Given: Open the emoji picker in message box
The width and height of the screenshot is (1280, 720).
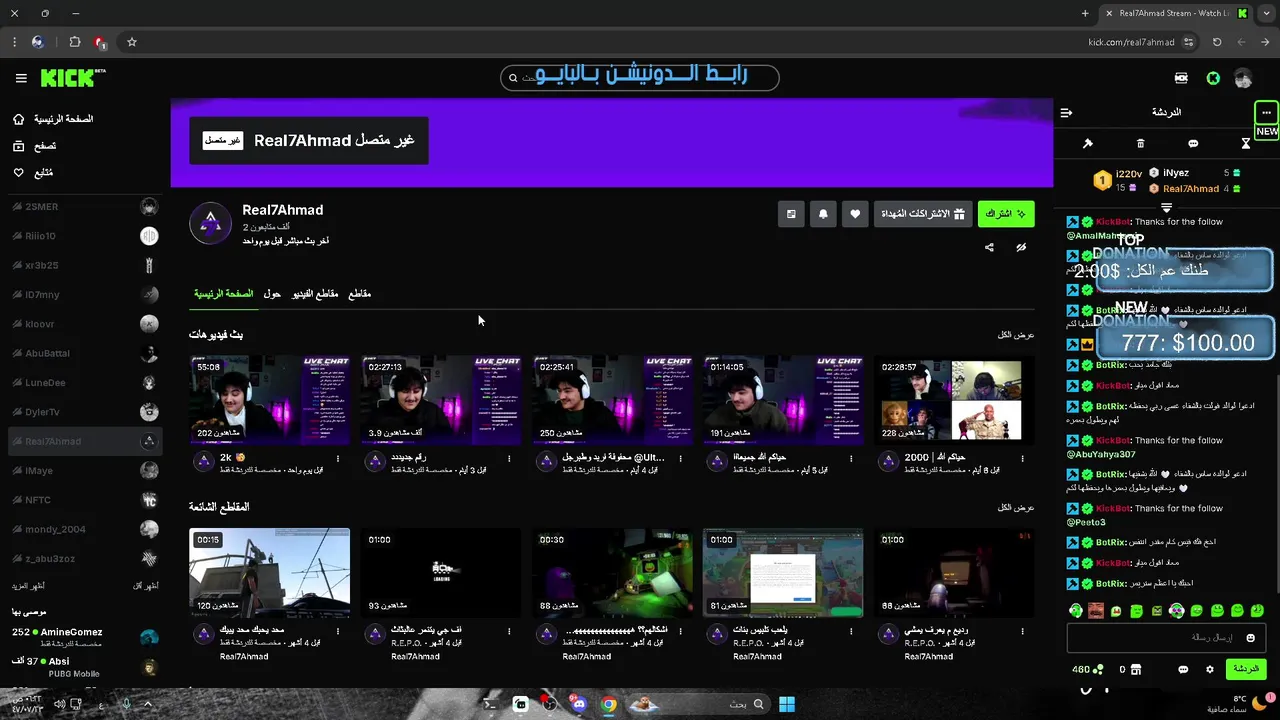Looking at the screenshot, I should click(x=1250, y=638).
